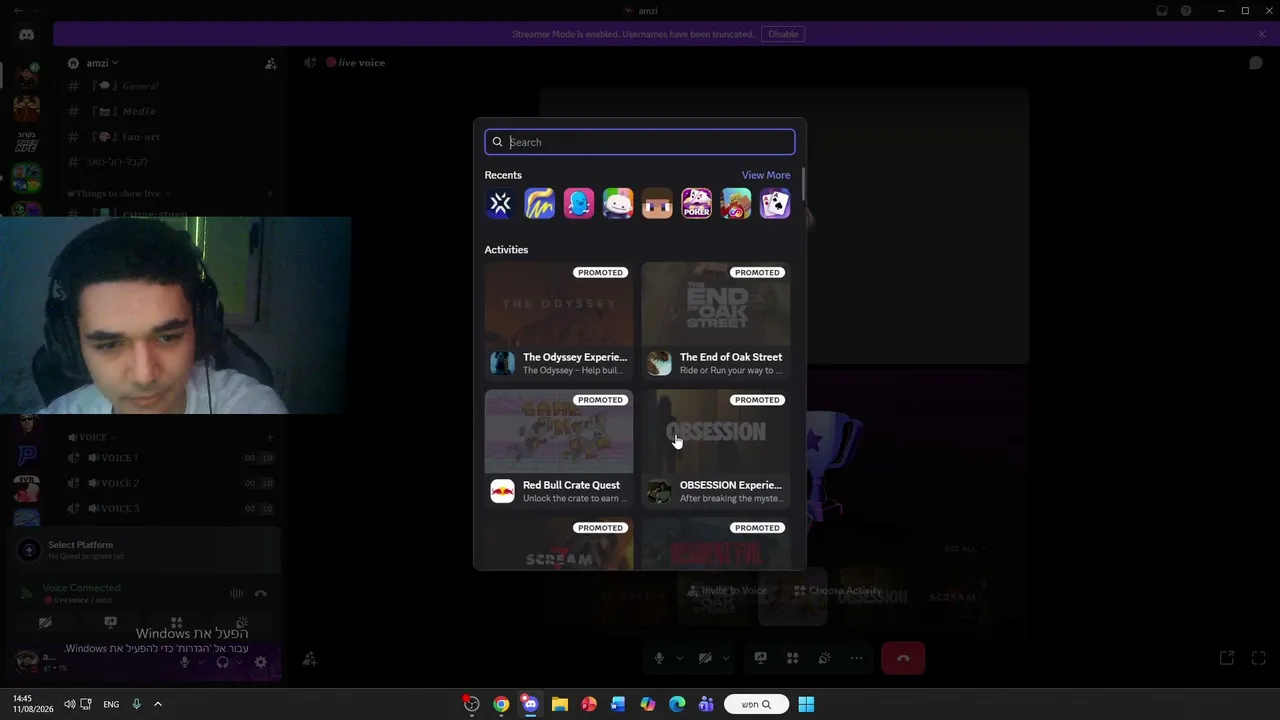Open Microsoft Edge from the taskbar
Image resolution: width=1280 pixels, height=720 pixels.
click(677, 704)
